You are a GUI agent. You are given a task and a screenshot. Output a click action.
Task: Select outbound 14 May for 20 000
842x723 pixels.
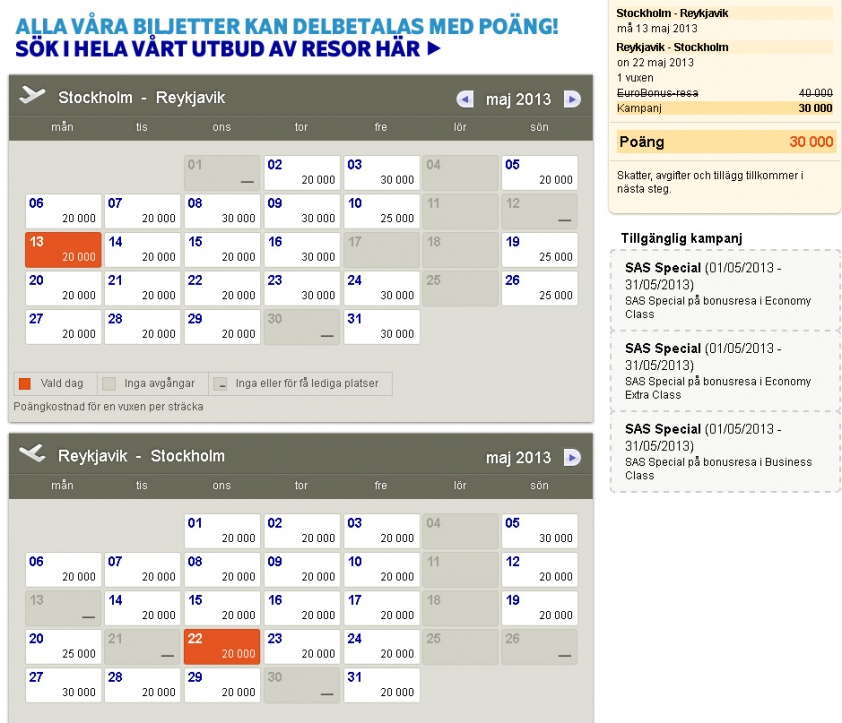(142, 250)
